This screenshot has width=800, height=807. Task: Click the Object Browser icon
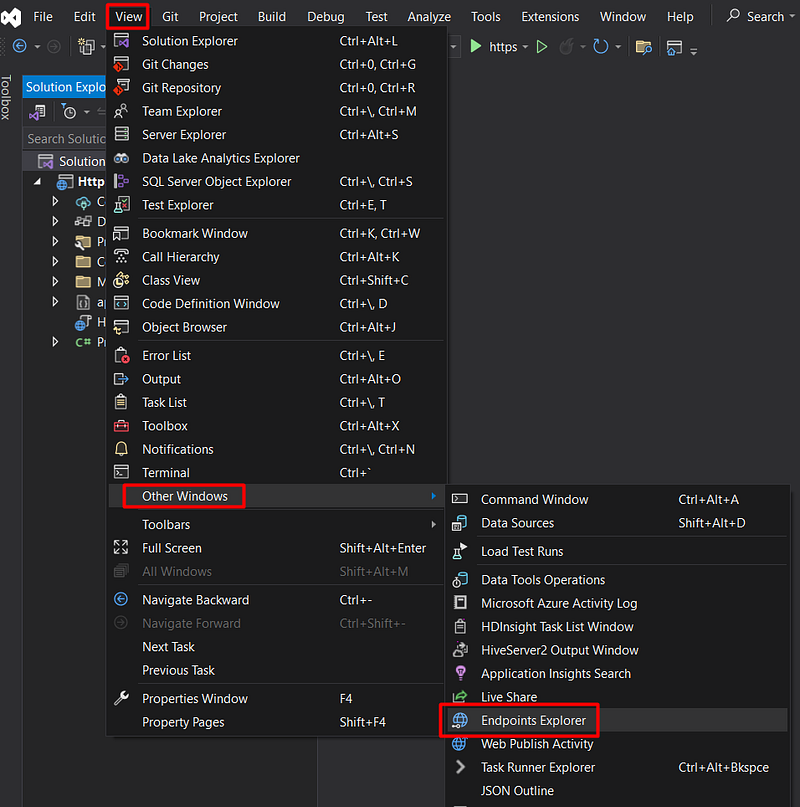tap(121, 327)
